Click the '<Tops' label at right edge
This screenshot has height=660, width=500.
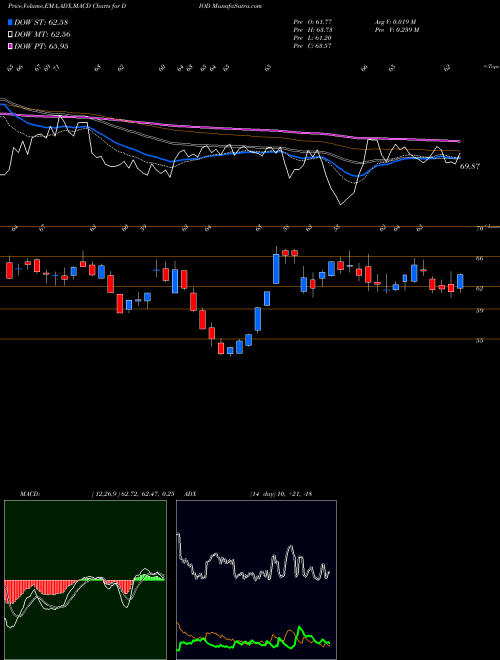click(x=491, y=67)
